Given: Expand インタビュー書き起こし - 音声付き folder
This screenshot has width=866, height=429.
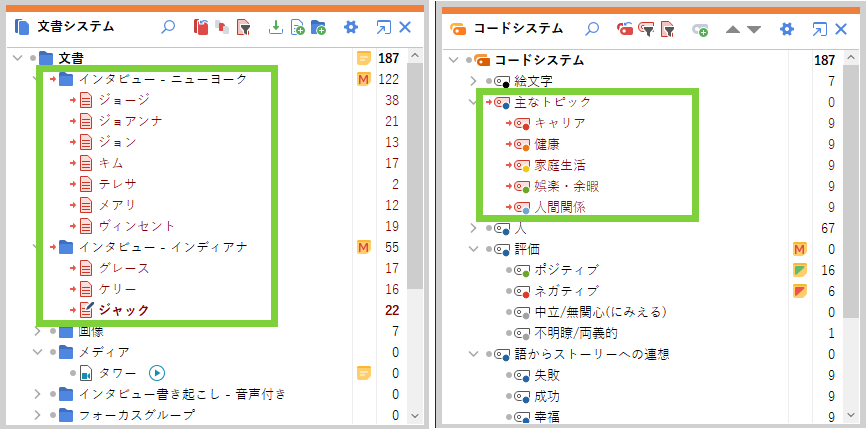Looking at the screenshot, I should (37, 394).
